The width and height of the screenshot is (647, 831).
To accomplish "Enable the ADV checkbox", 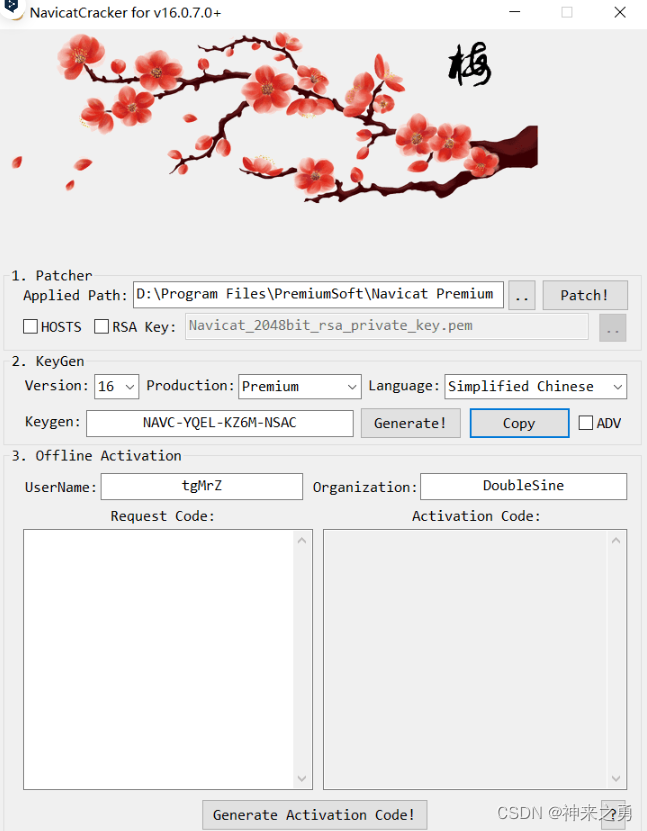I will 586,423.
